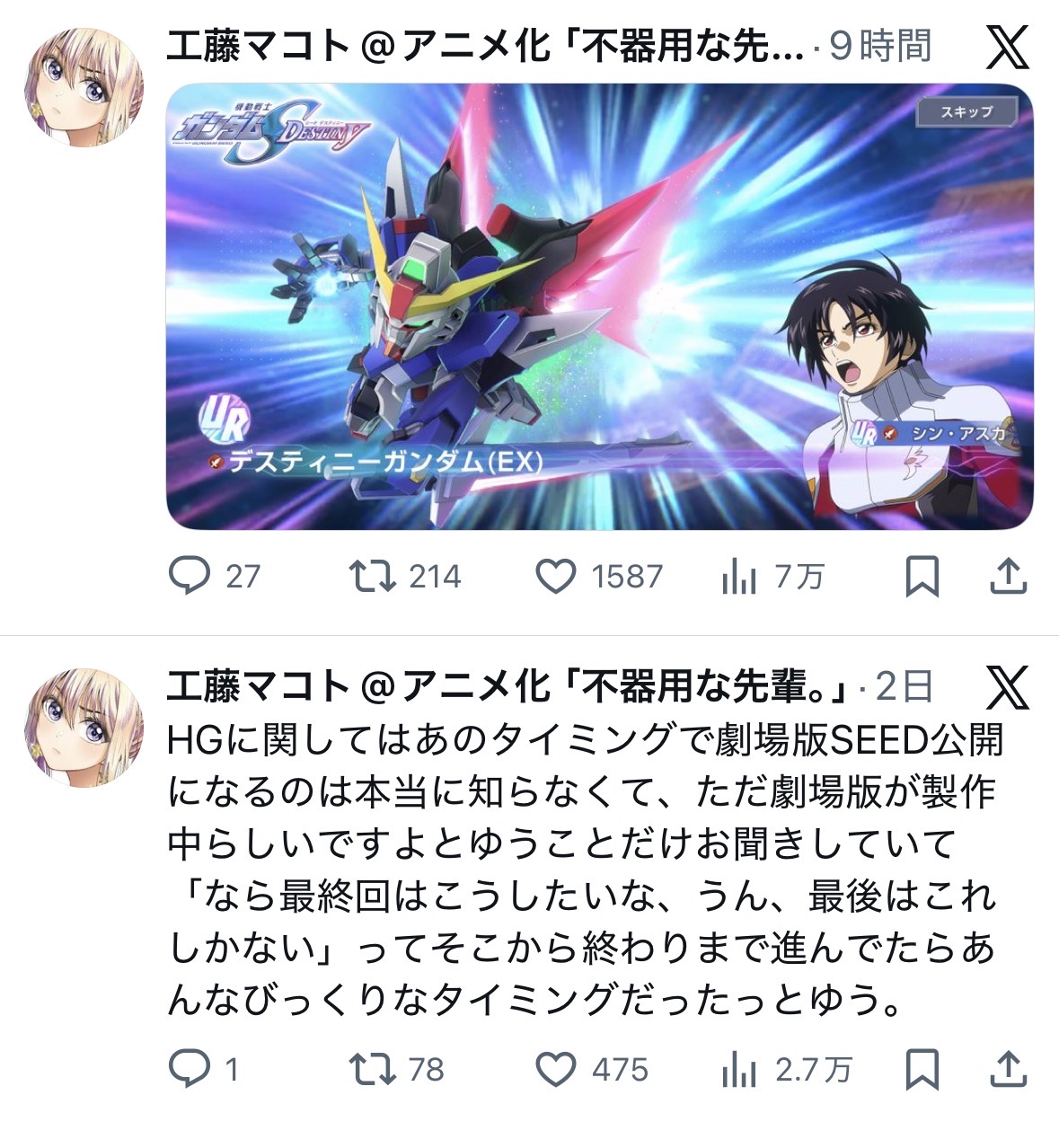The width and height of the screenshot is (1059, 1148).
Task: Open the first tweet author's avatar
Action: click(x=84, y=86)
